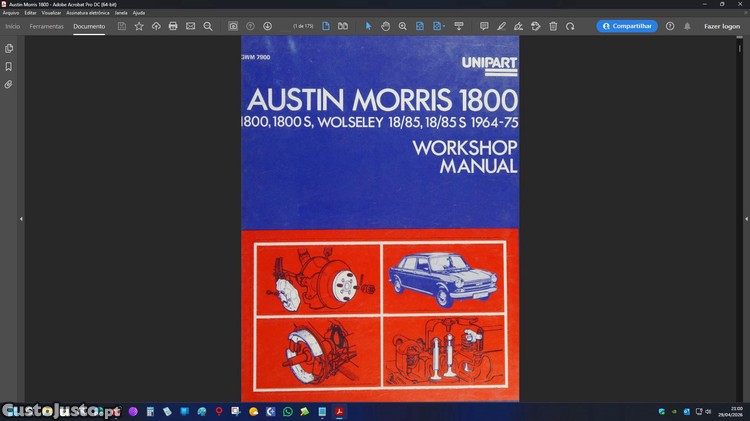750x421 pixels.
Task: Open the search magnifier icon
Action: pyautogui.click(x=208, y=26)
